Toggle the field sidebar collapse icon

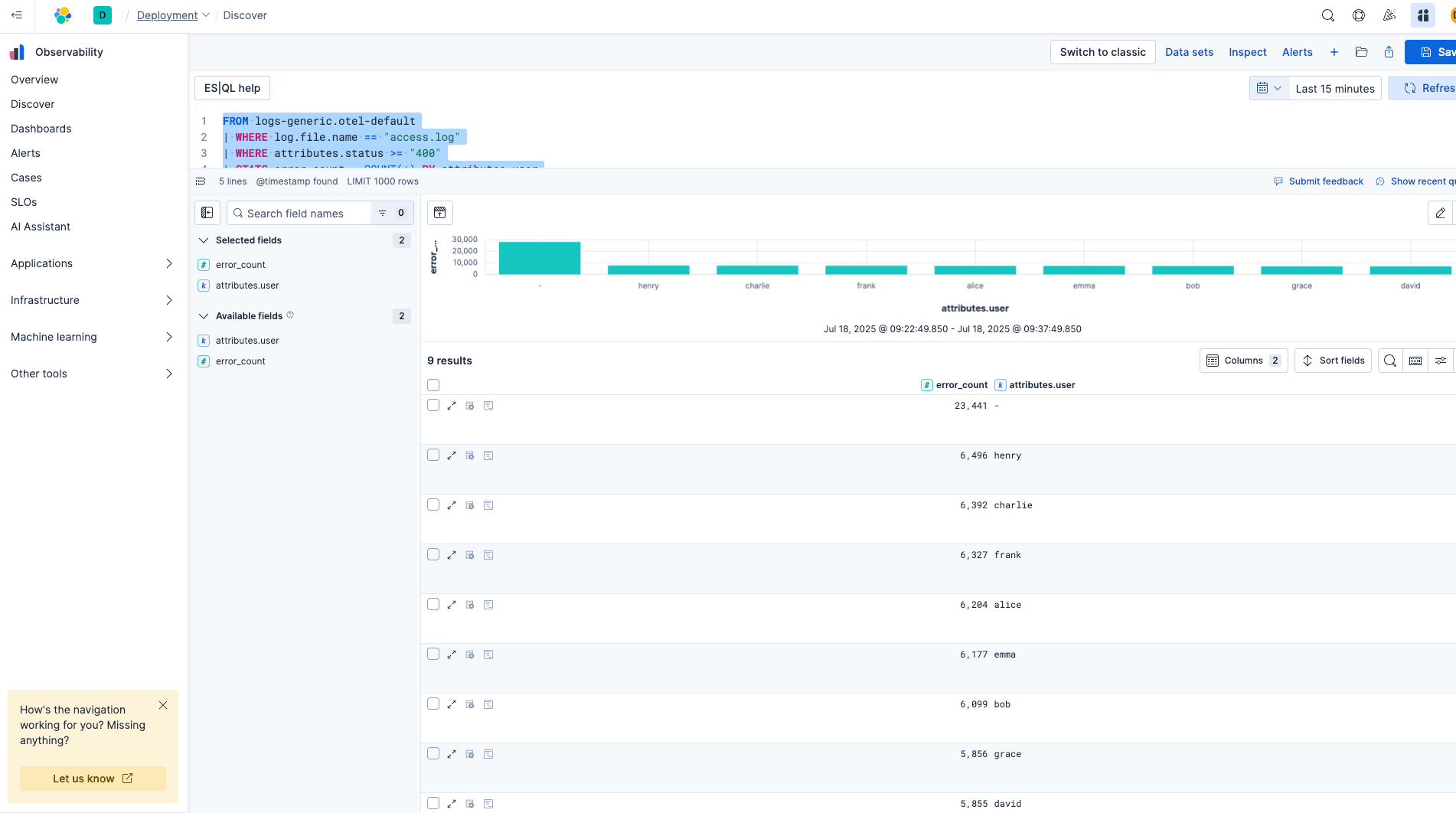pos(207,213)
